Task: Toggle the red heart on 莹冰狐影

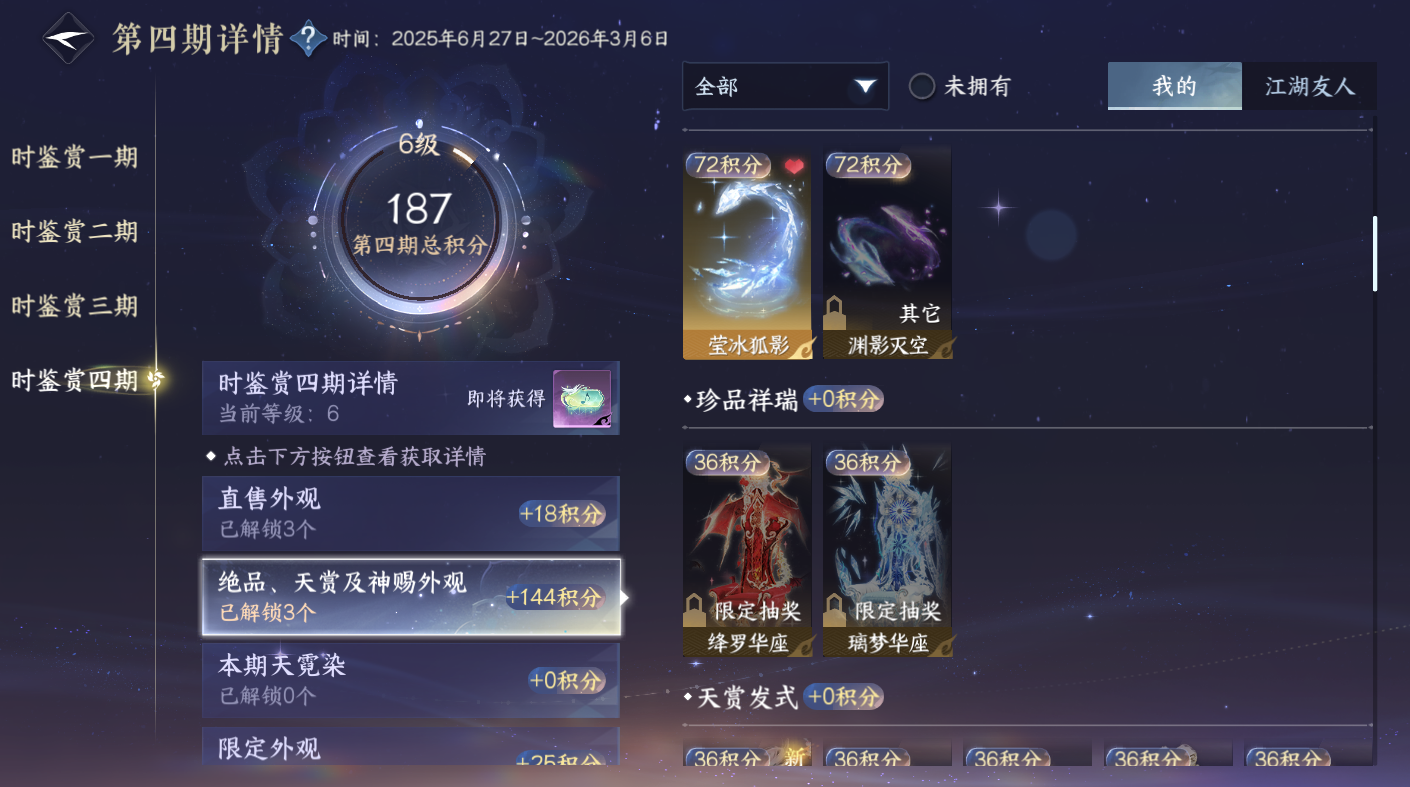Action: (794, 166)
